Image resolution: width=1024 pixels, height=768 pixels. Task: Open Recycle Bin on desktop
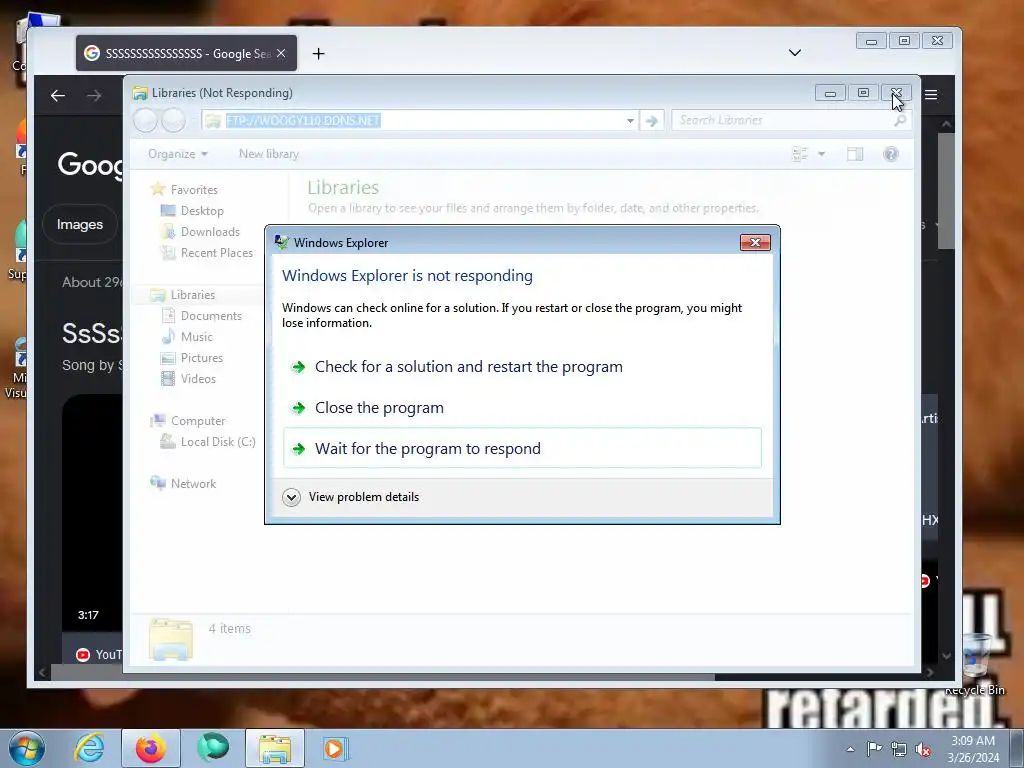pos(976,664)
